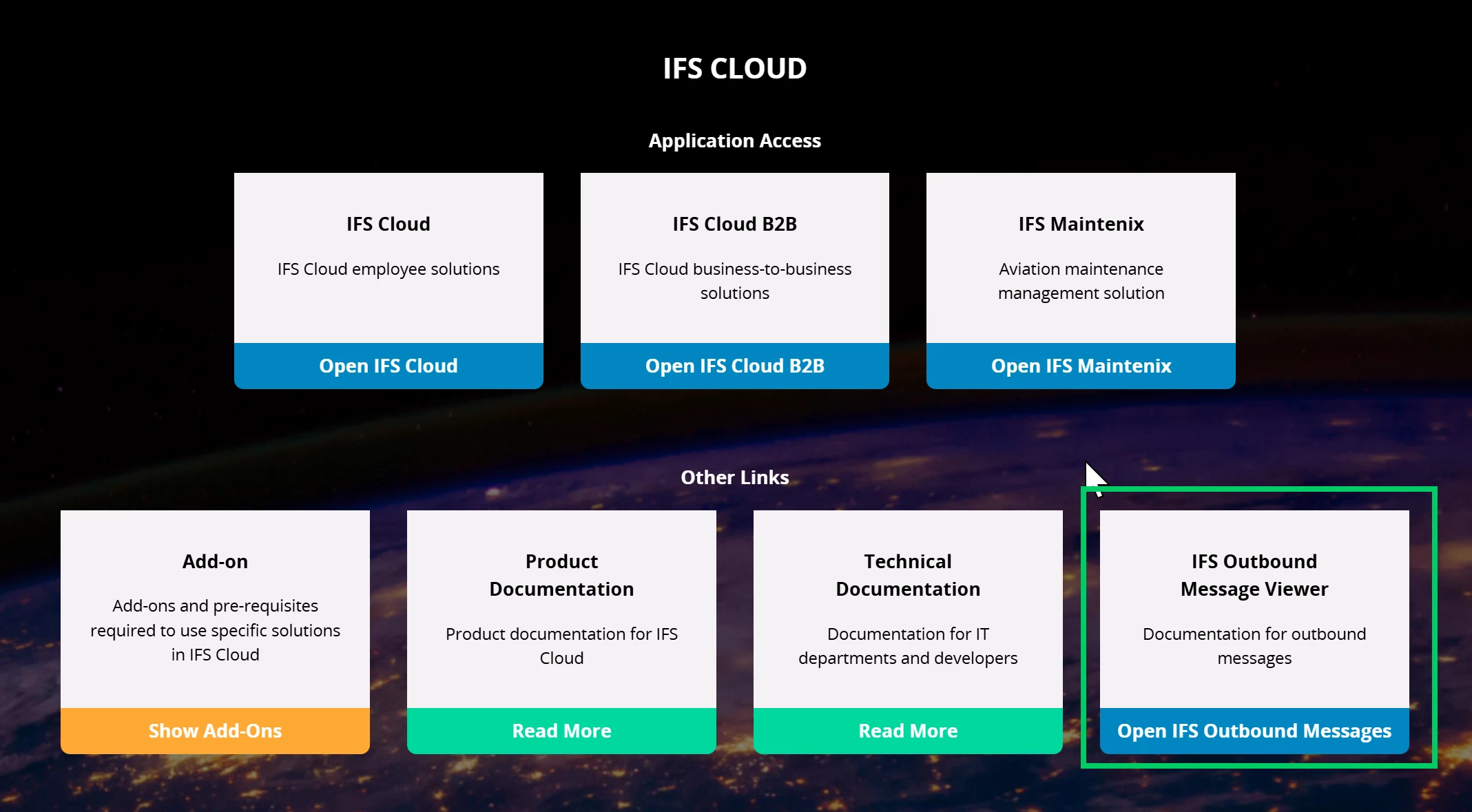Click 'Documentation for outbound messages' text
This screenshot has width=1472, height=812.
tap(1254, 646)
